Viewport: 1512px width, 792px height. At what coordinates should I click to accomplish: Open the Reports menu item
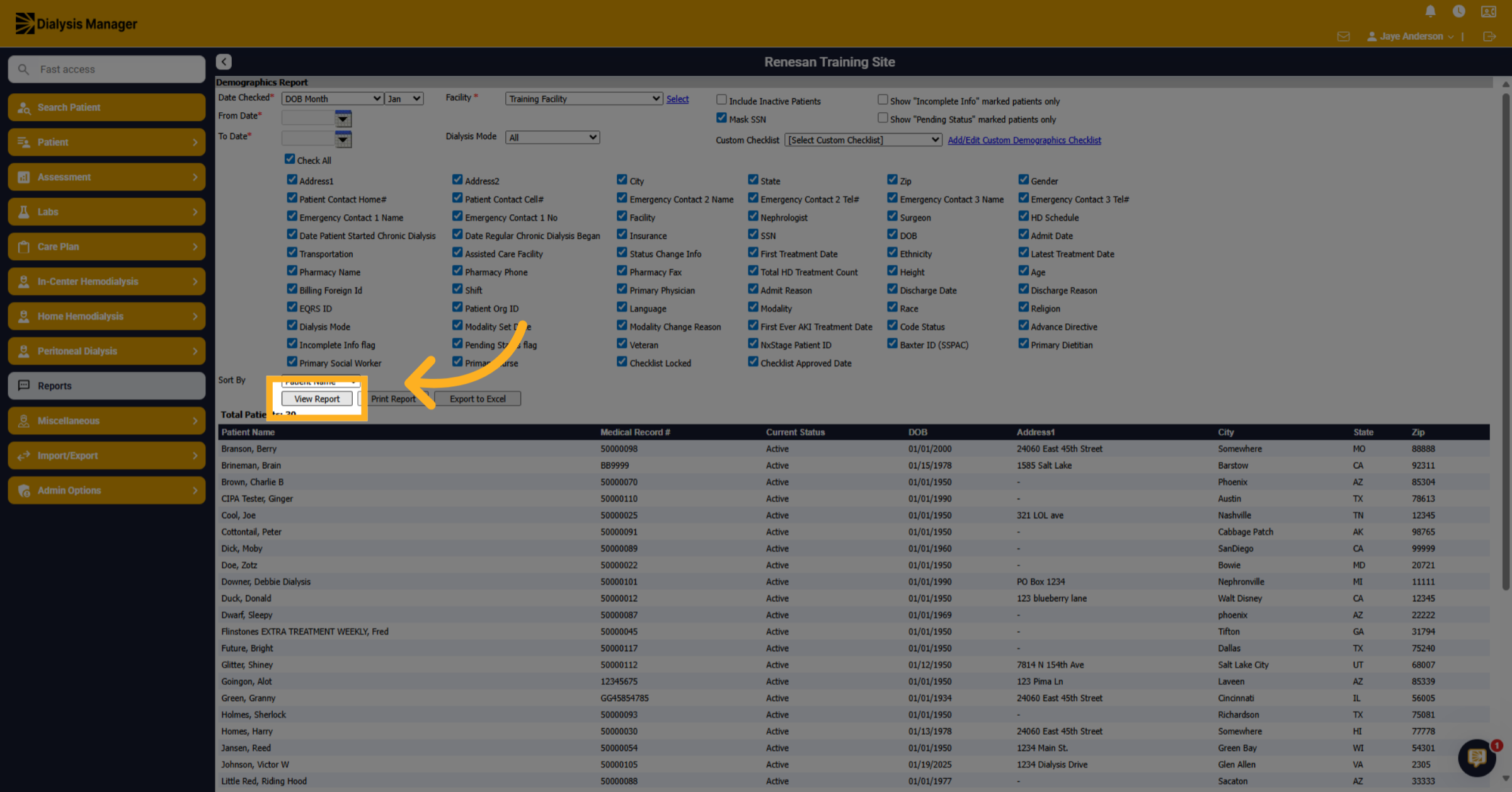click(x=106, y=386)
